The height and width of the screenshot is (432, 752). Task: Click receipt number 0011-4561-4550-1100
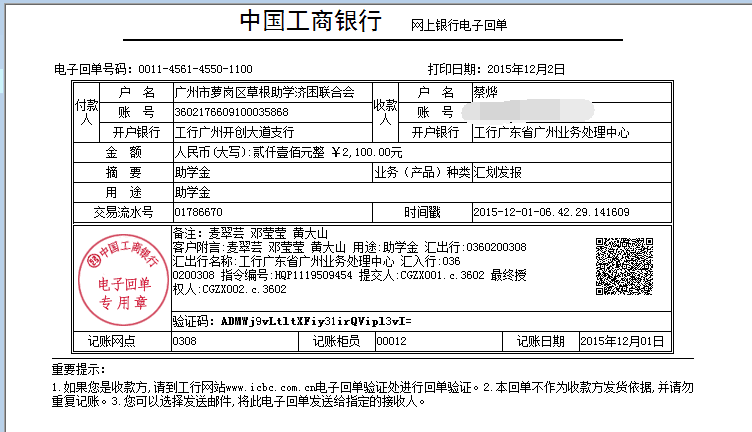point(195,69)
